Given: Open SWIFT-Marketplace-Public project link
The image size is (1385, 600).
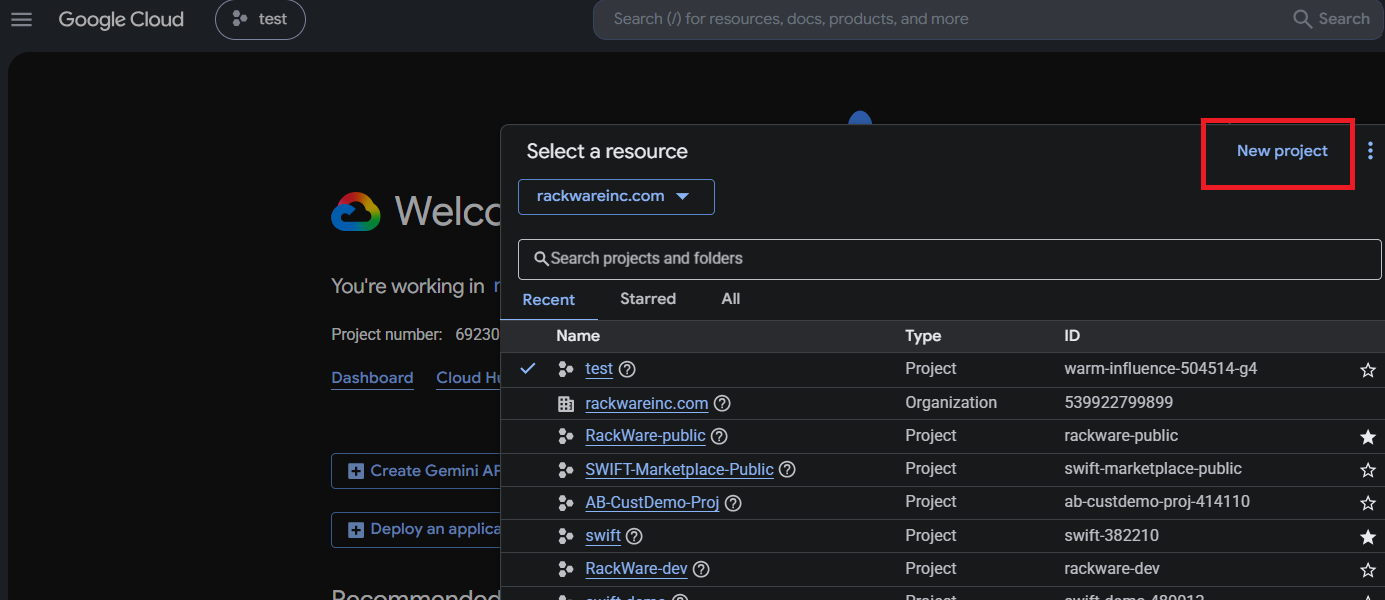Looking at the screenshot, I should coord(679,469).
